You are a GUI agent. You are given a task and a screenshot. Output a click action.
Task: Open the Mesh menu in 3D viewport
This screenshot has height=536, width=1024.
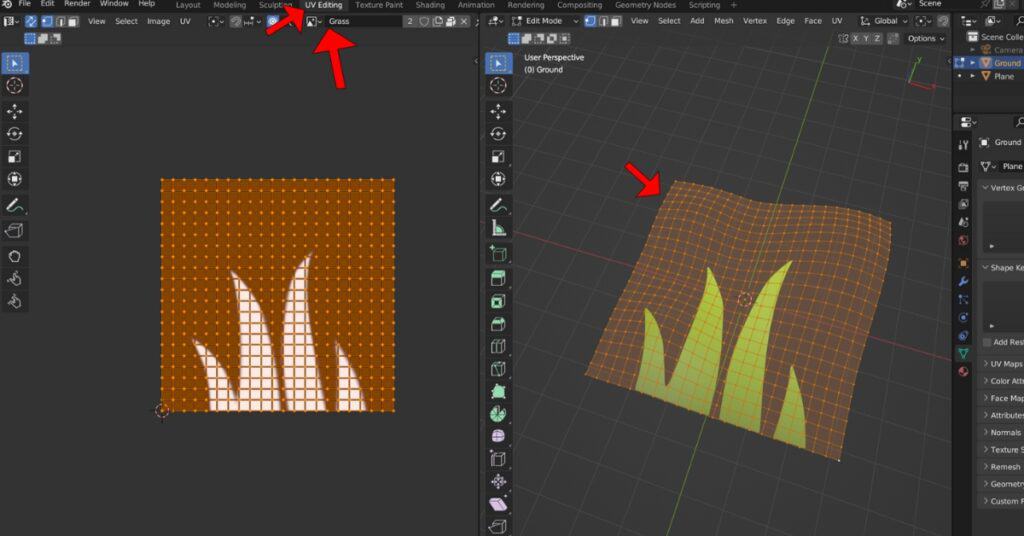click(724, 21)
